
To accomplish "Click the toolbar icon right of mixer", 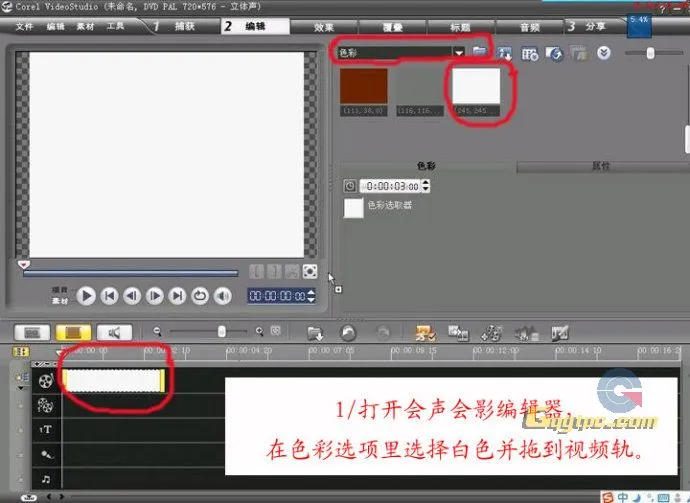I will [560, 333].
